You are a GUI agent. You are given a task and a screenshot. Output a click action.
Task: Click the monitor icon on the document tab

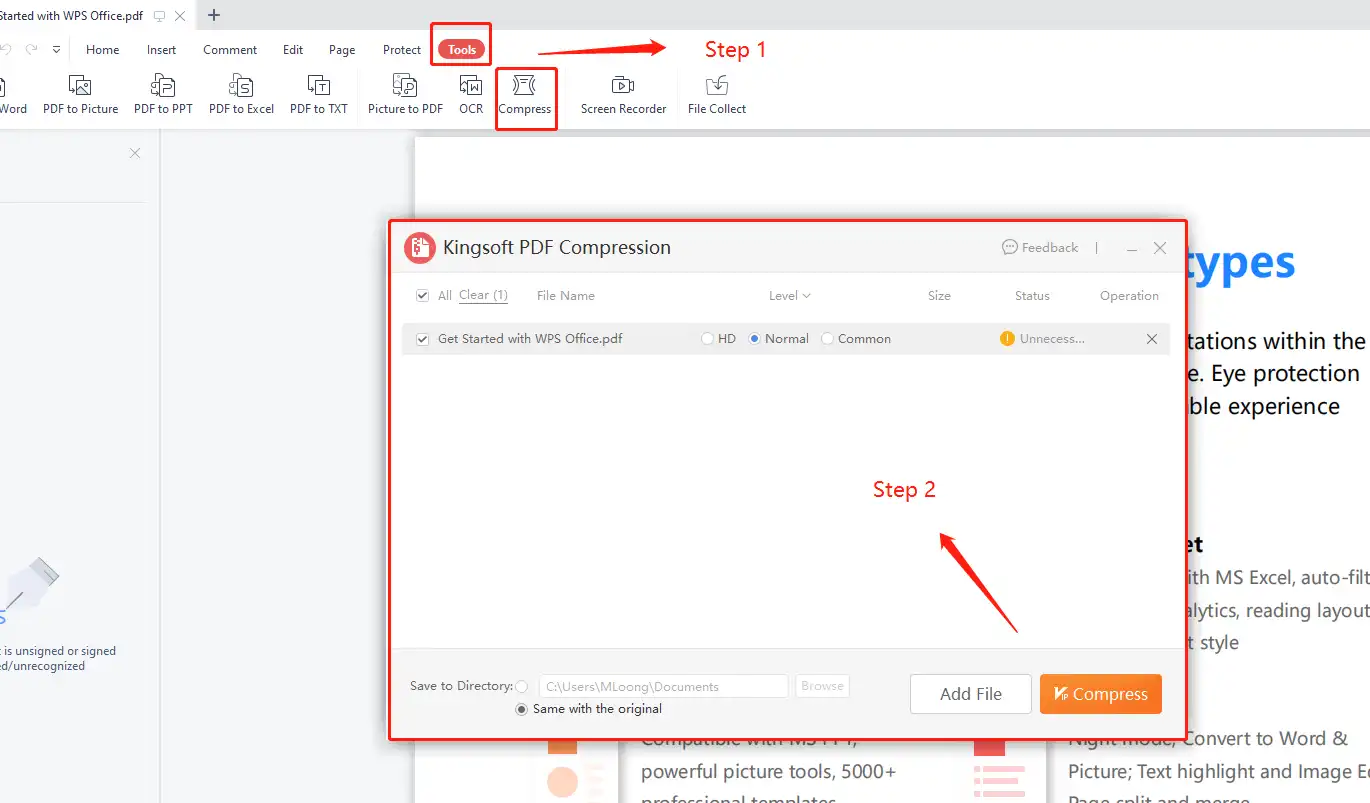159,16
